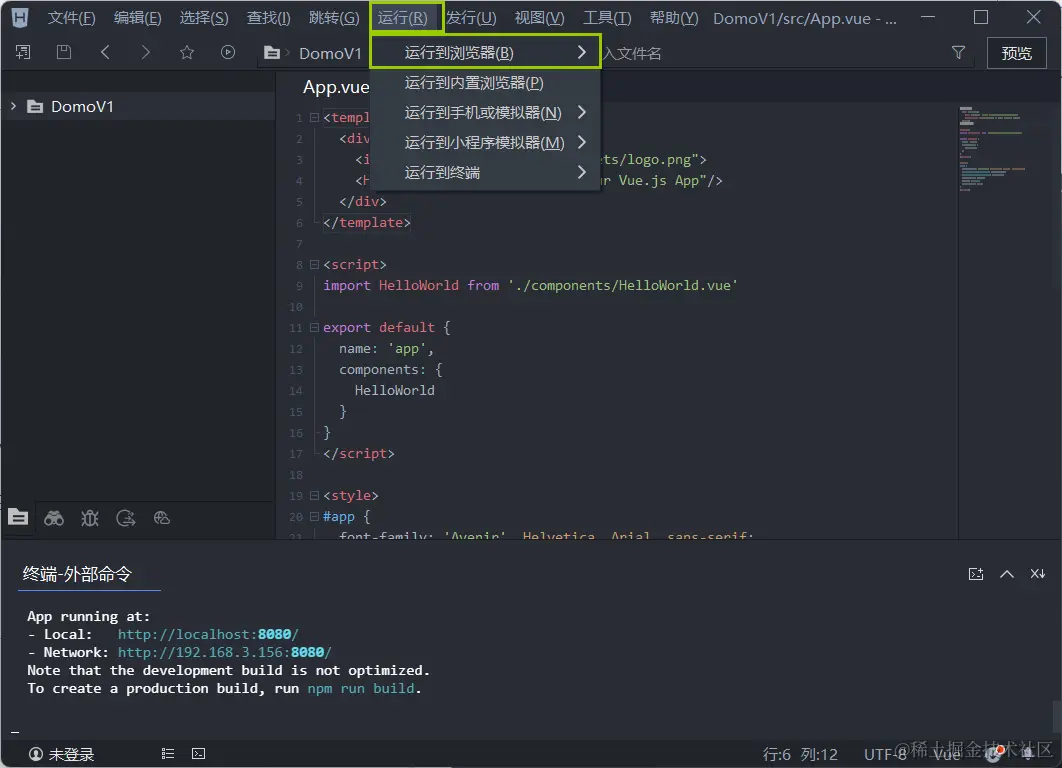This screenshot has height=768, width=1062.
Task: Click the DomoV1 breadcrumb label in toolbar
Action: pyautogui.click(x=331, y=53)
